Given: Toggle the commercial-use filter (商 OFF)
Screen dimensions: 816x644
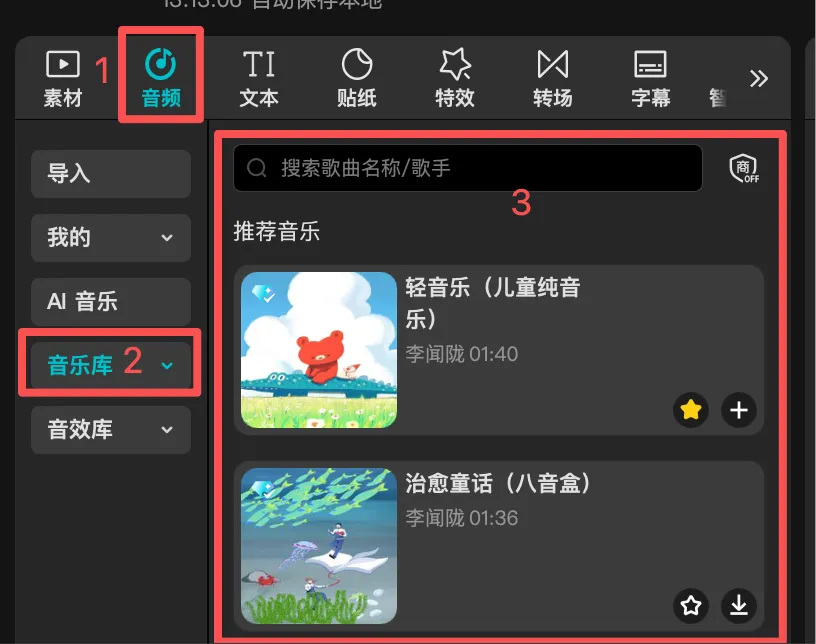Looking at the screenshot, I should (744, 168).
